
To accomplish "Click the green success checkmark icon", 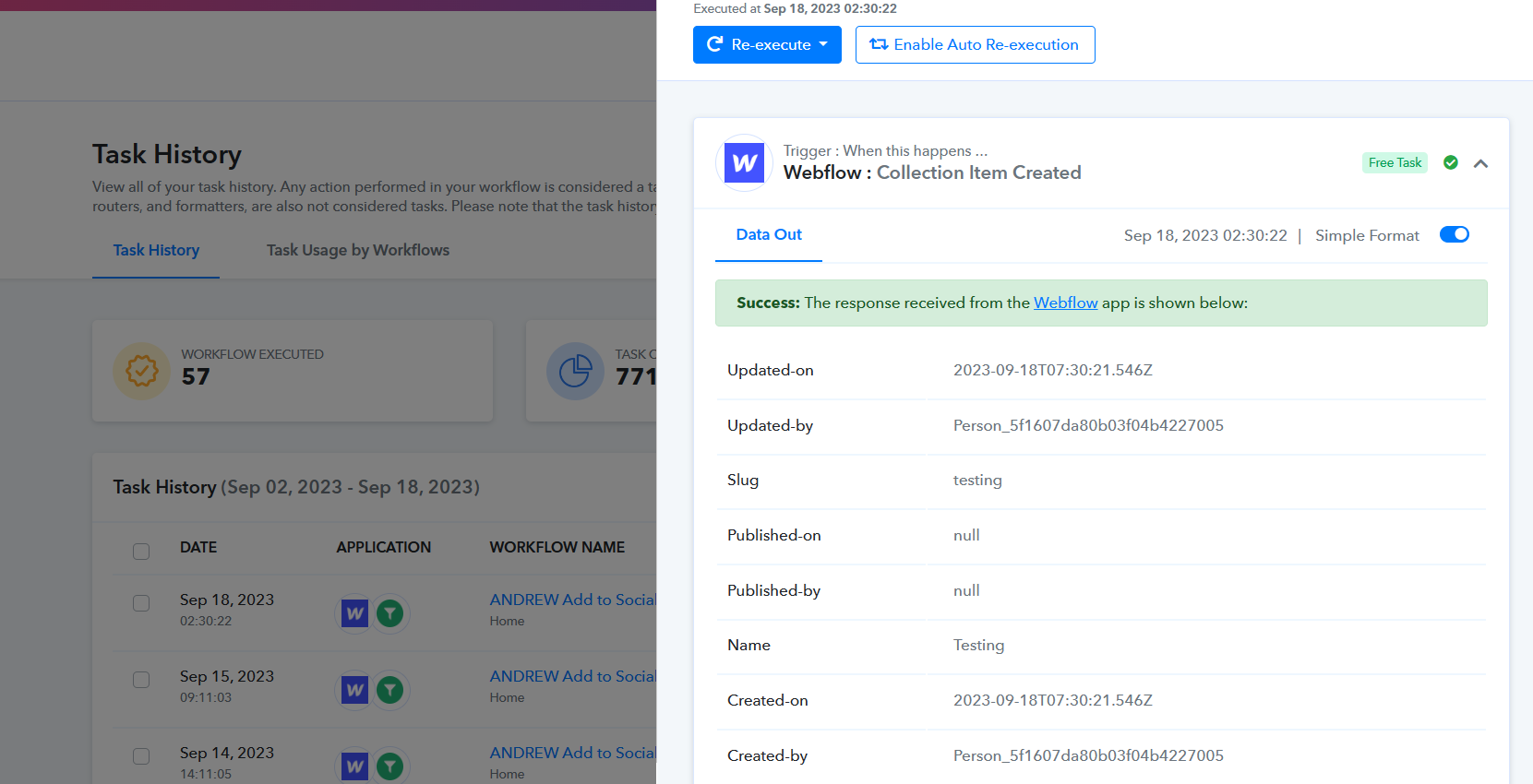I will coord(1451,162).
